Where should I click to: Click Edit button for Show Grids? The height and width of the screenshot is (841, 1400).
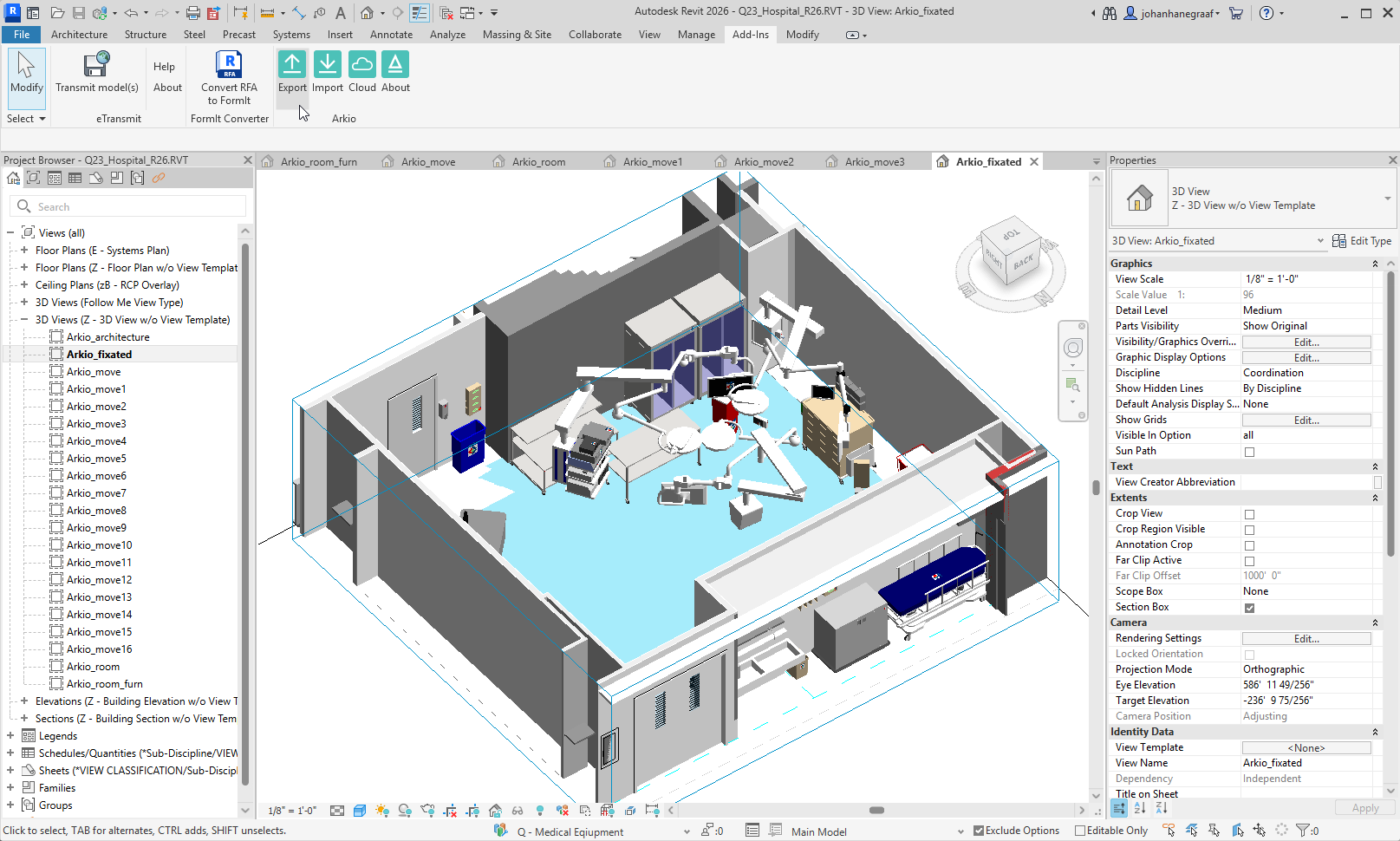point(1306,420)
